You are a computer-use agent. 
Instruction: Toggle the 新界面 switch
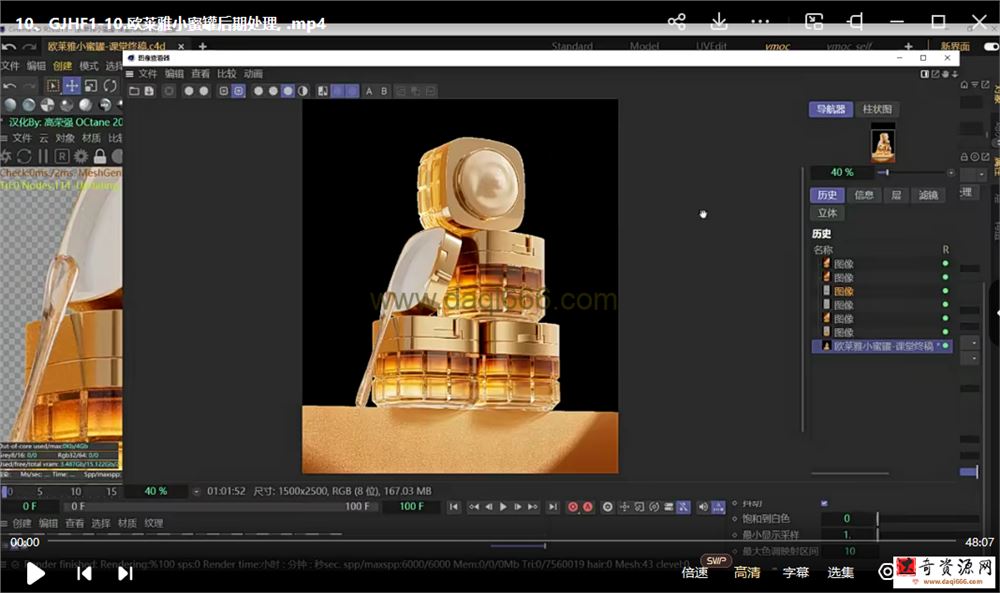coord(991,47)
